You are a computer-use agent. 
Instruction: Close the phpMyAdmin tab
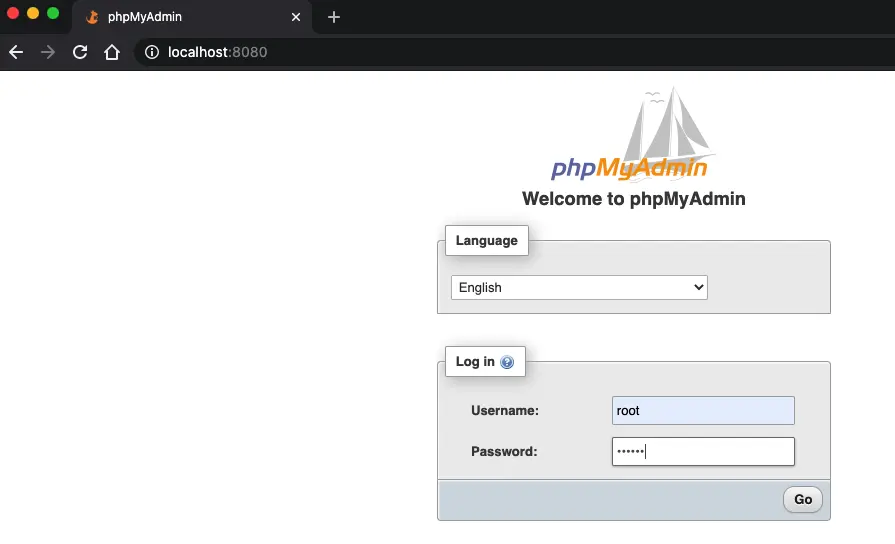296,17
